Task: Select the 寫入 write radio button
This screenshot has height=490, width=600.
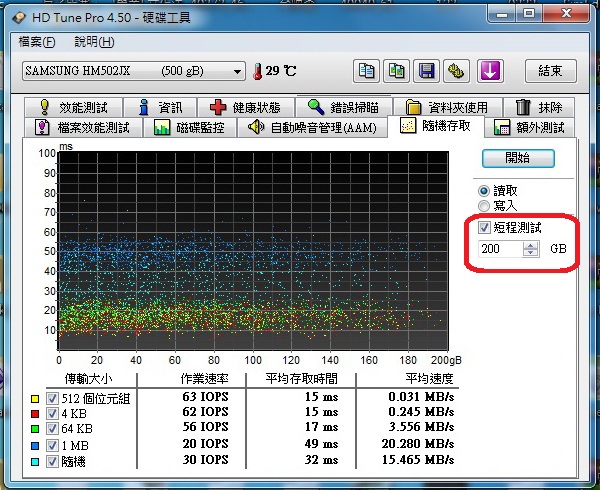Action: pyautogui.click(x=484, y=206)
